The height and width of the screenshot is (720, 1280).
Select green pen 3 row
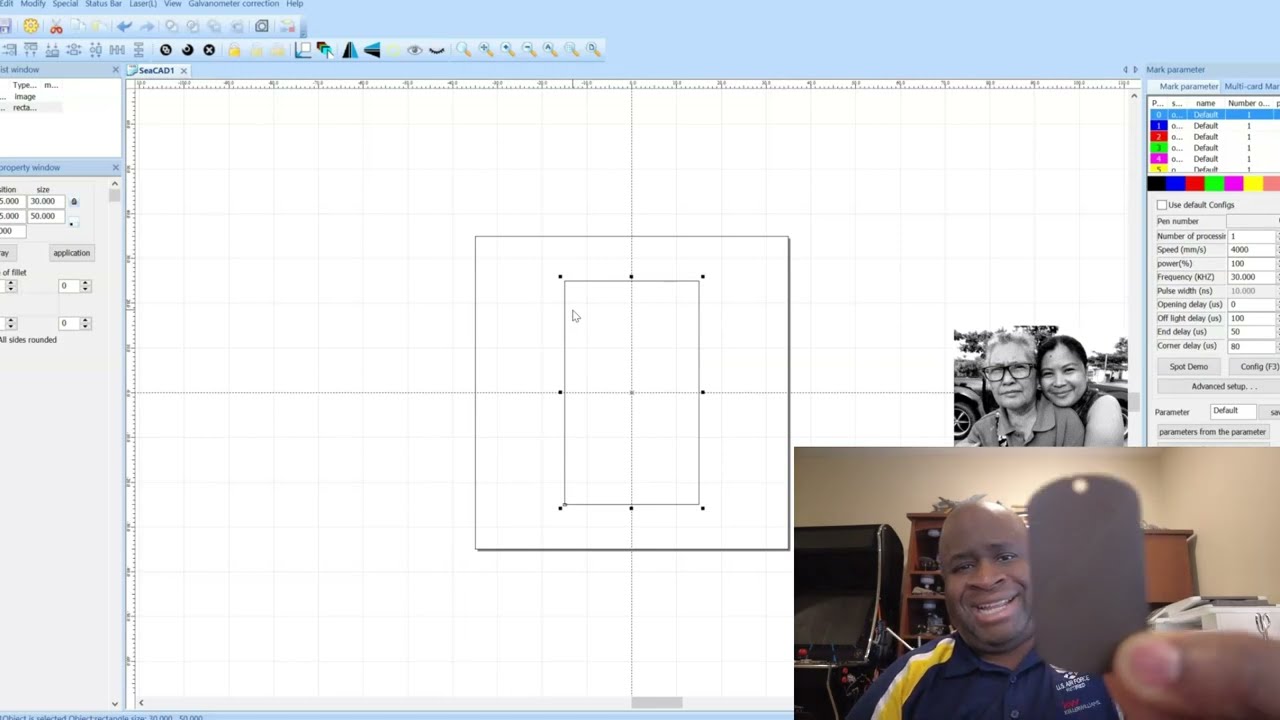1214,148
